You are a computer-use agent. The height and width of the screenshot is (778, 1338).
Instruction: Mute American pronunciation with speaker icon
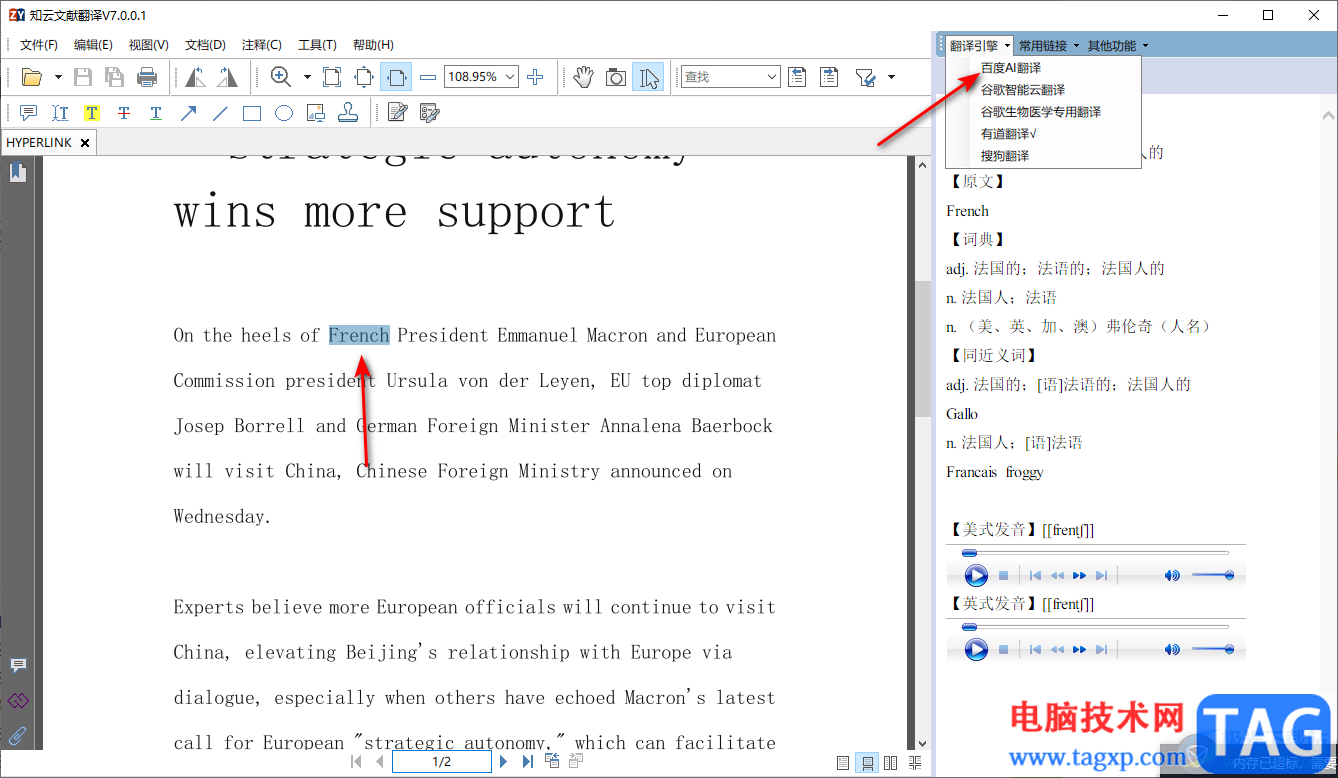[x=1172, y=575]
